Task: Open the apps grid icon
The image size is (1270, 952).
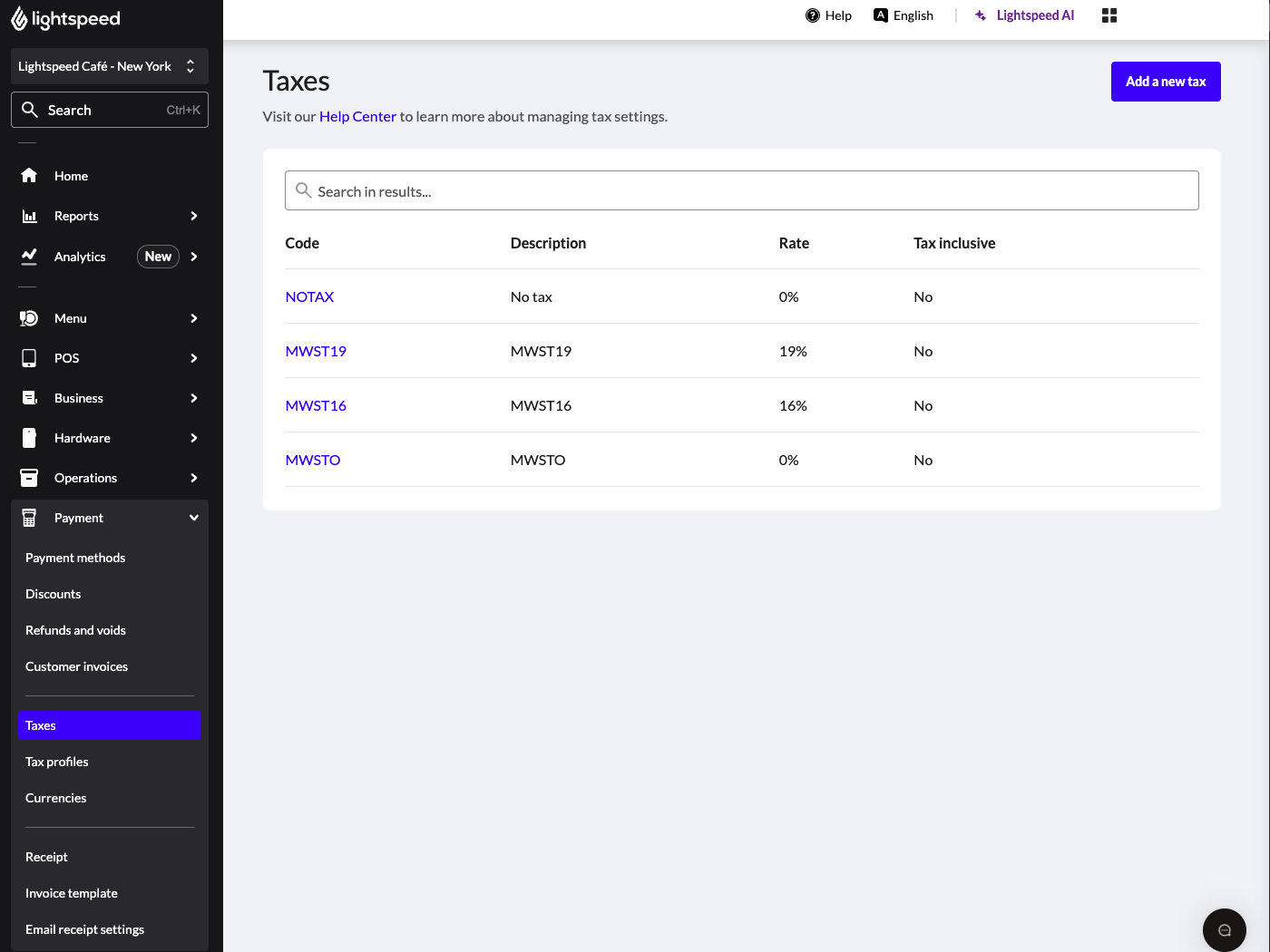Action: pos(1109,15)
